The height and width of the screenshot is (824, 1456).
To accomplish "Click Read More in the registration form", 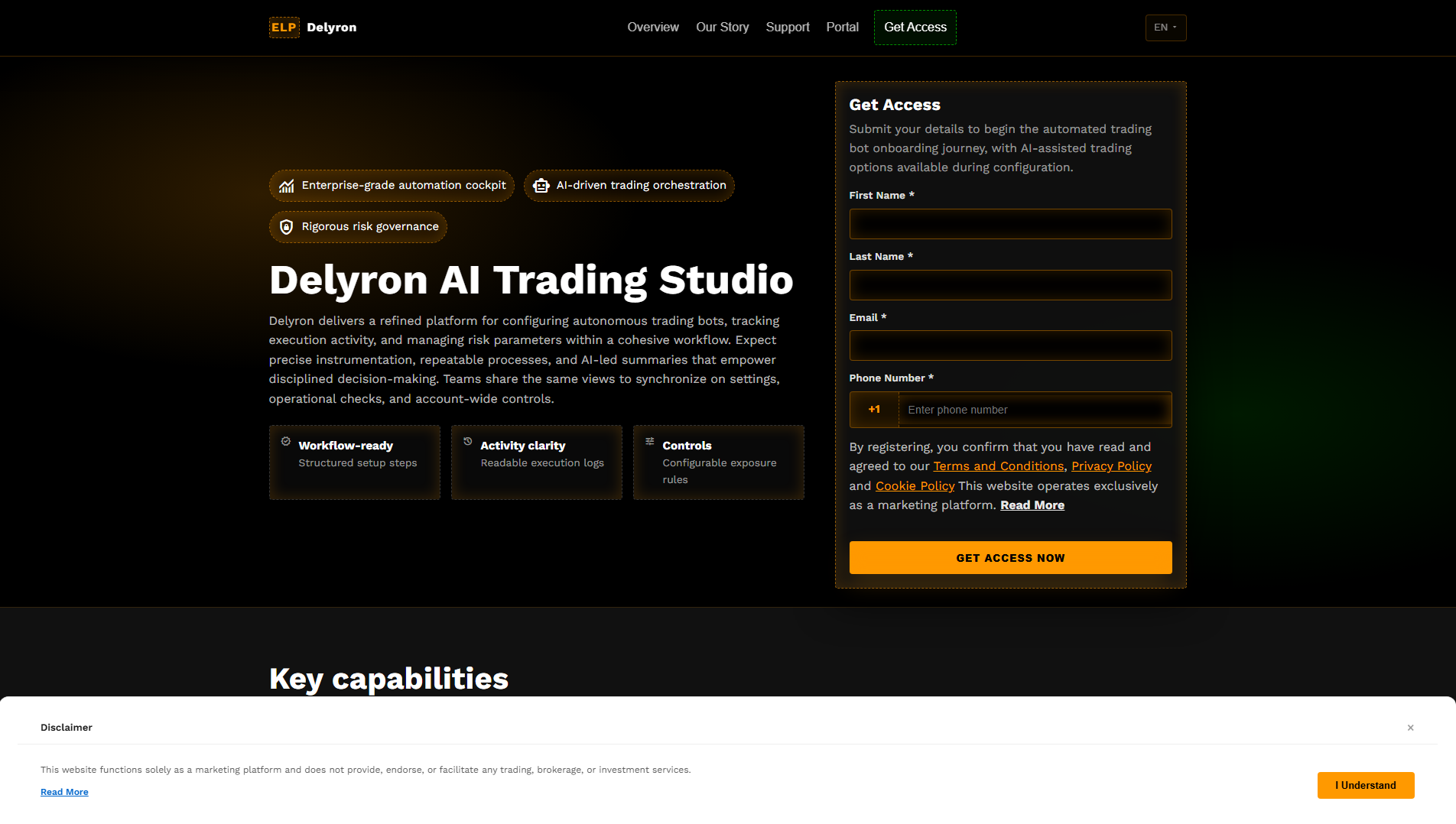I will (x=1032, y=505).
